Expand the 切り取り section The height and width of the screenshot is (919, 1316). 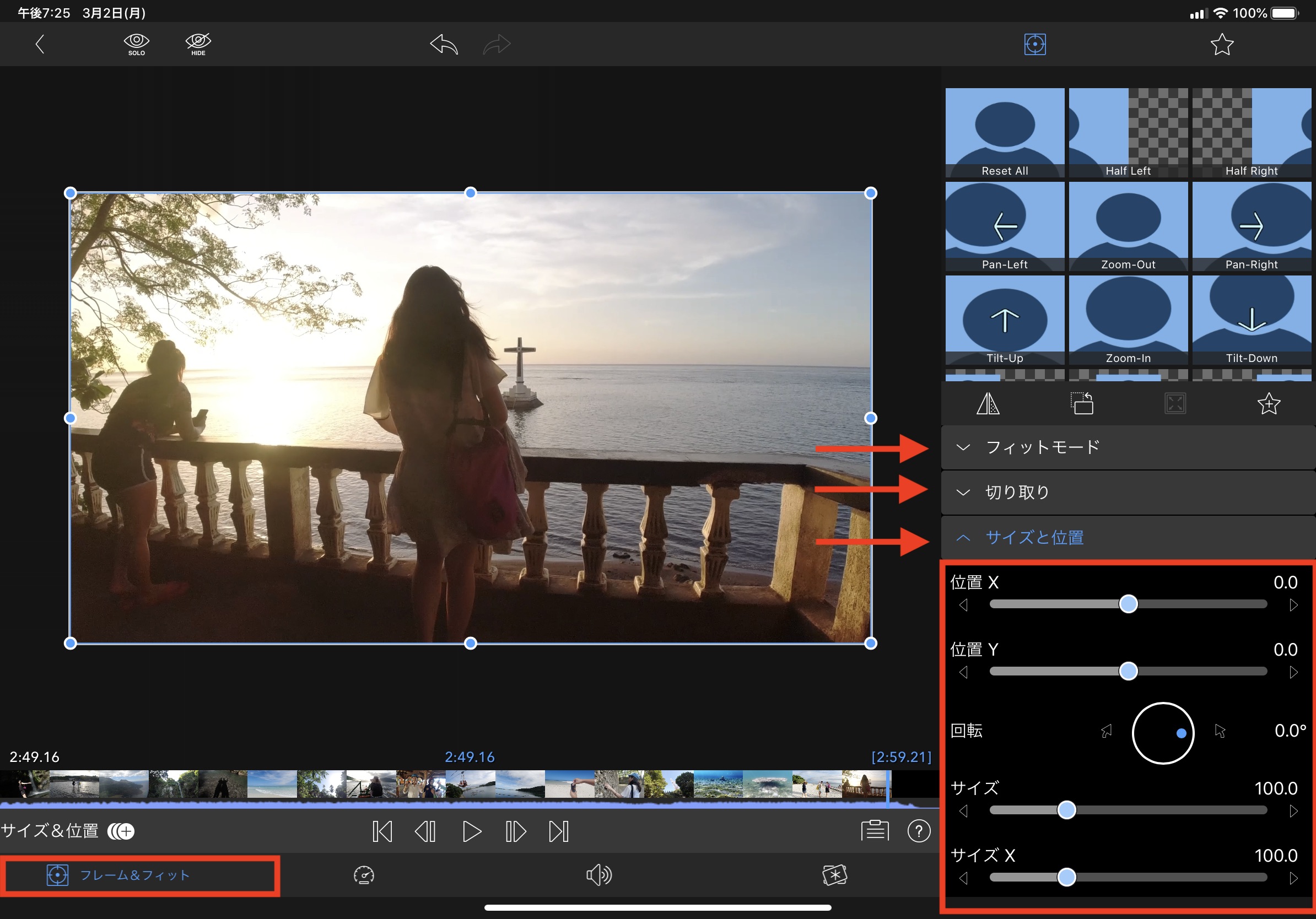click(x=1017, y=492)
